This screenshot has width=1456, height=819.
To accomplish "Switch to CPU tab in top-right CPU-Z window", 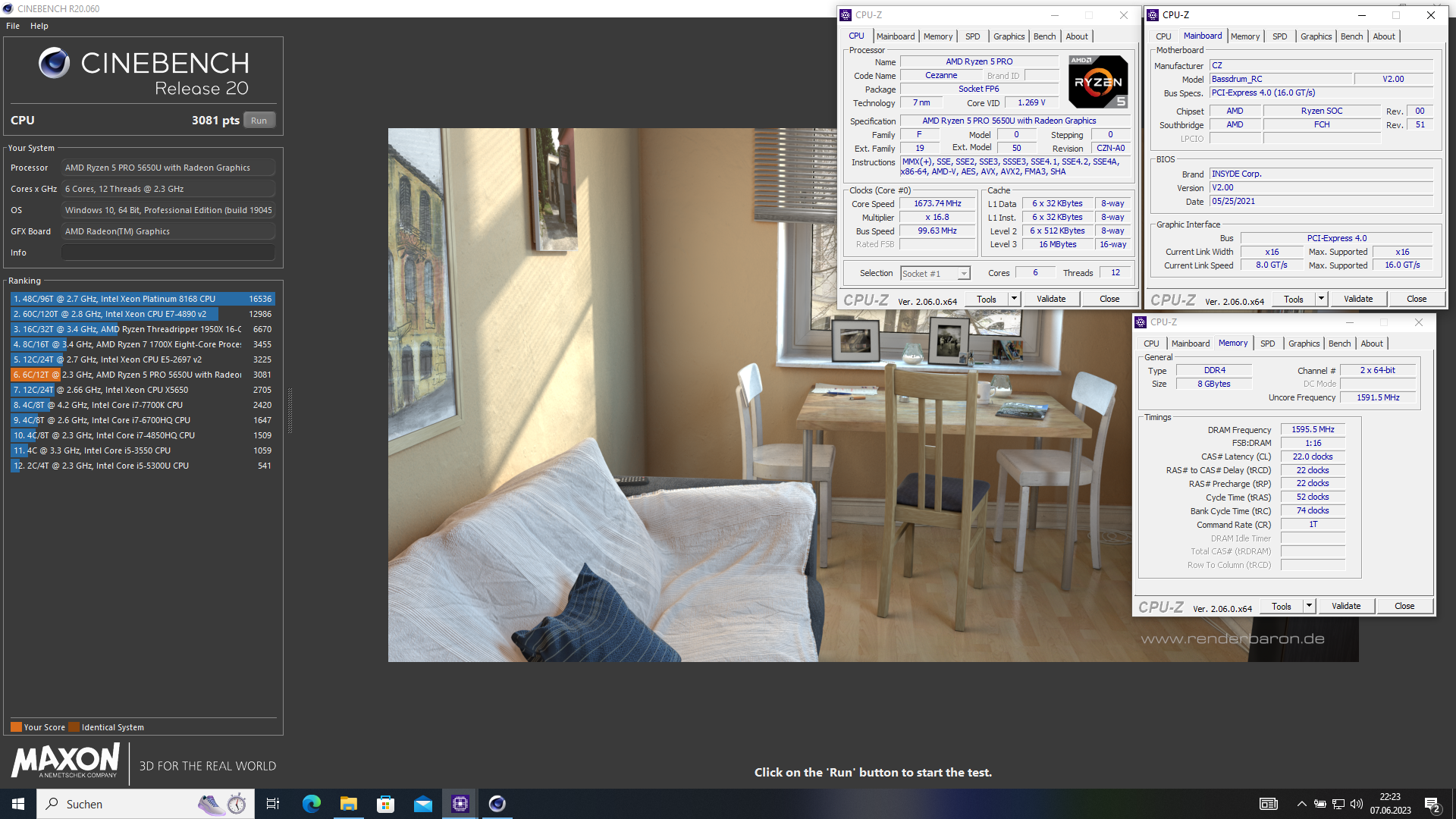I will [1163, 36].
